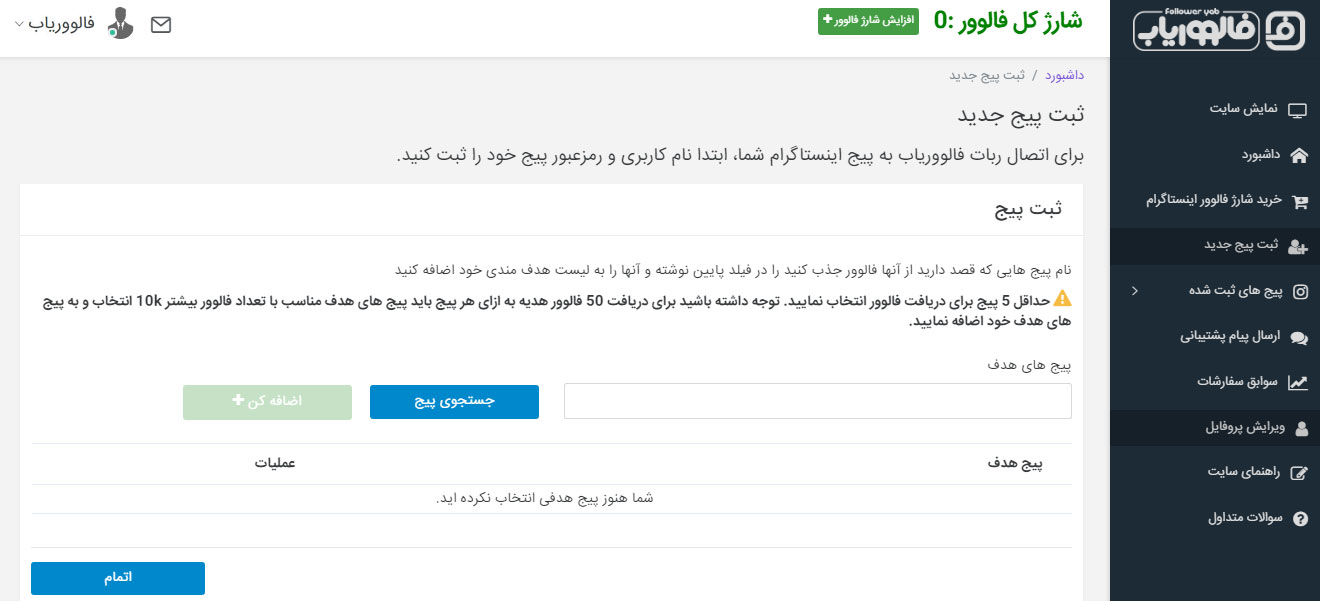Click the اضافه کن button
The width and height of the screenshot is (1320, 602).
tap(267, 402)
